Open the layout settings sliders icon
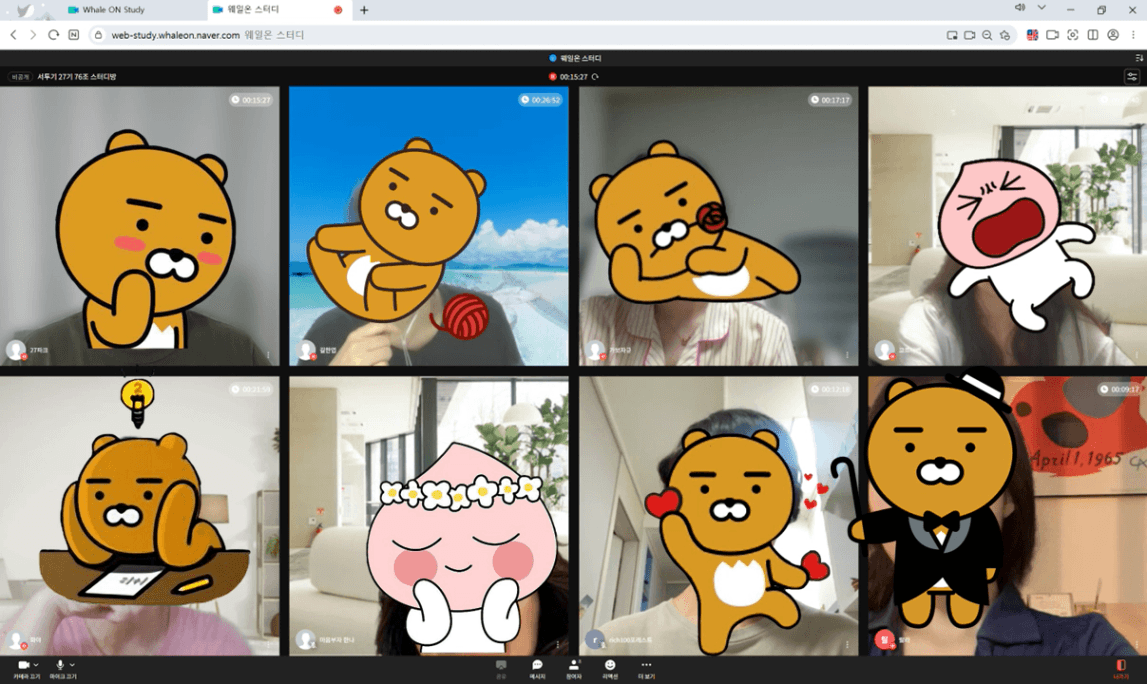The image size is (1147, 684). pyautogui.click(x=1132, y=76)
